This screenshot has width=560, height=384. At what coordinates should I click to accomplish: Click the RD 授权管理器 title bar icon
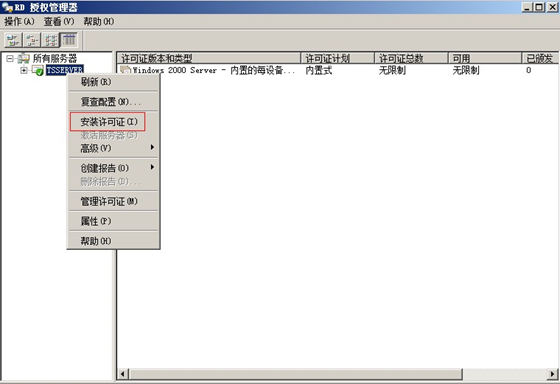7,7
